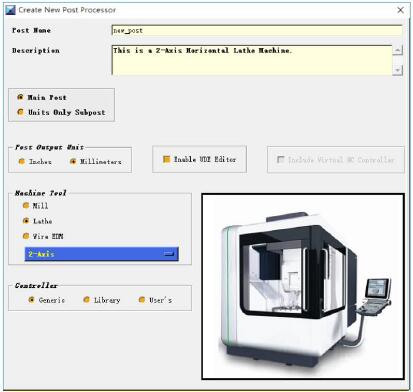This screenshot has width=413, height=392.
Task: Click the Description scrollbar down arrow
Action: coord(397,70)
